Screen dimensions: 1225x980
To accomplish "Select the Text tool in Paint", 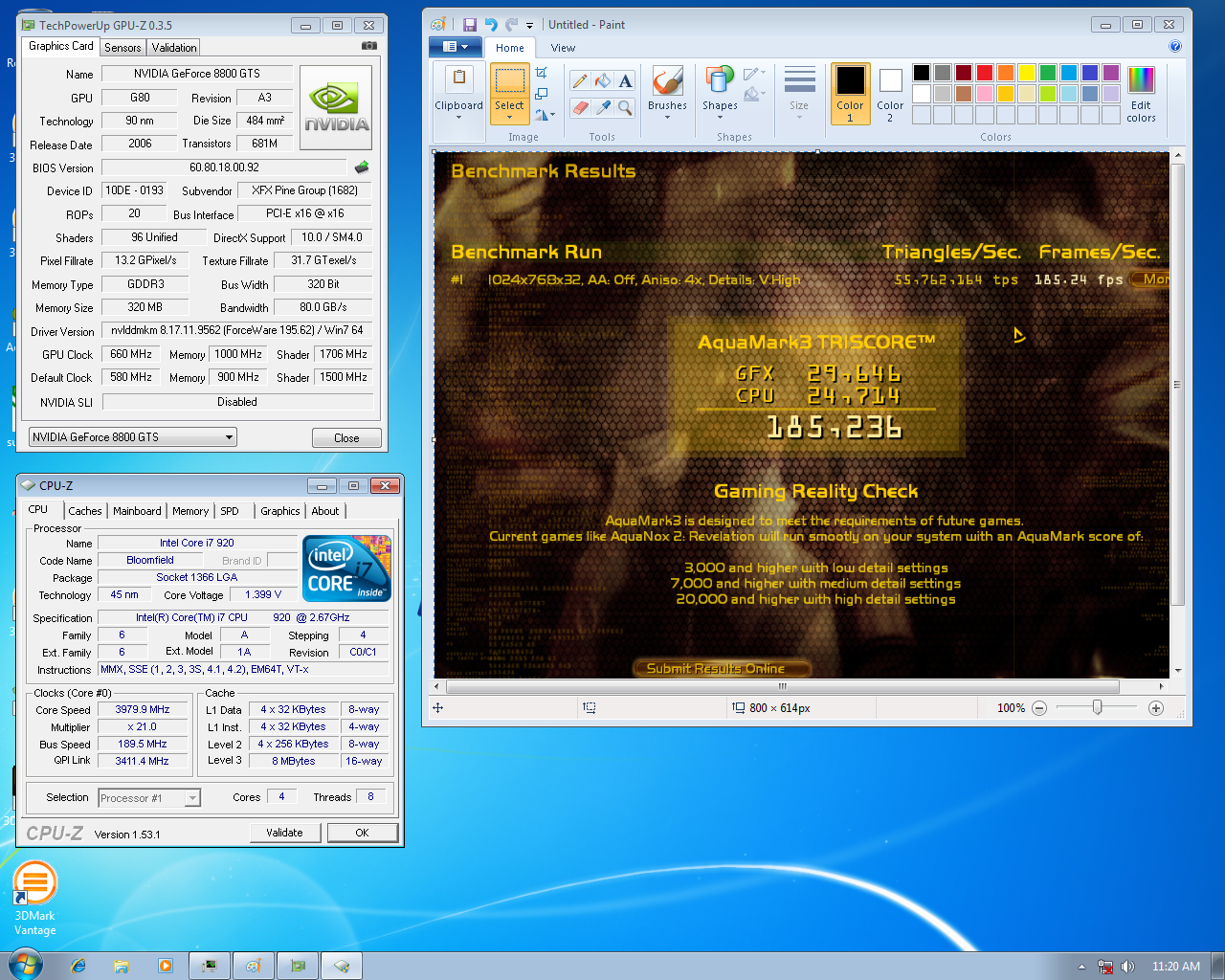I will pos(625,81).
